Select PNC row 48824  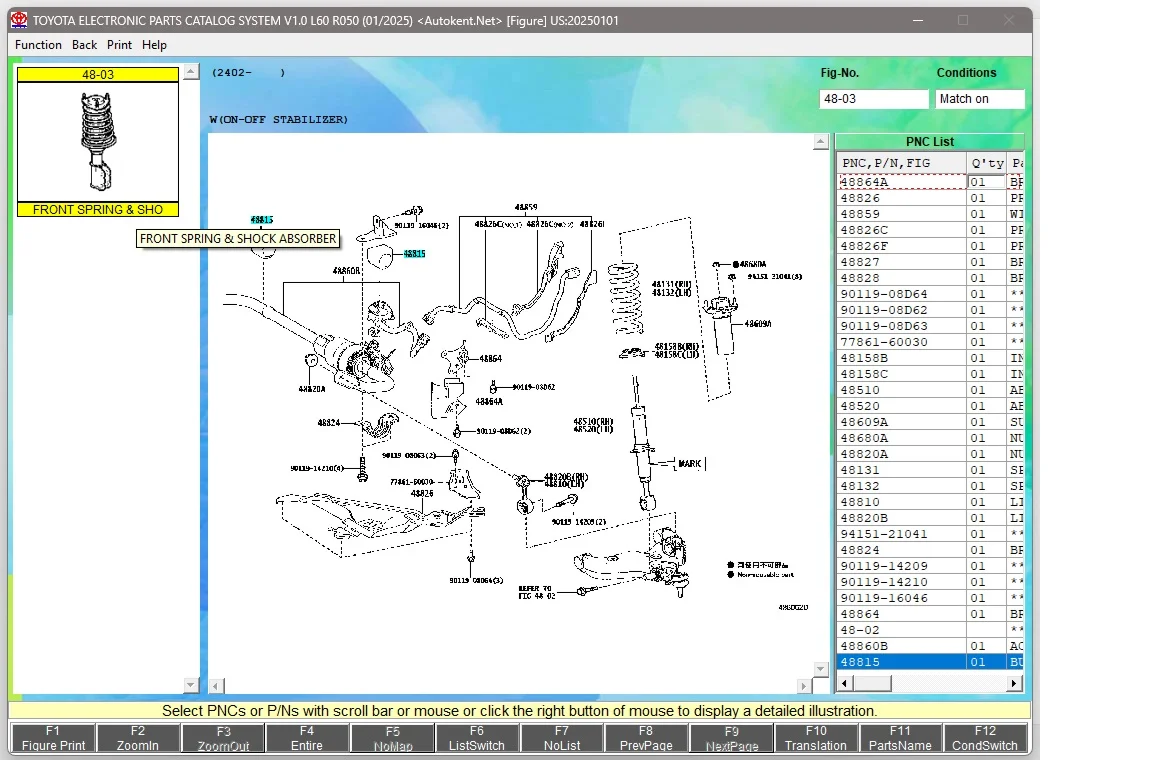pyautogui.click(x=929, y=550)
